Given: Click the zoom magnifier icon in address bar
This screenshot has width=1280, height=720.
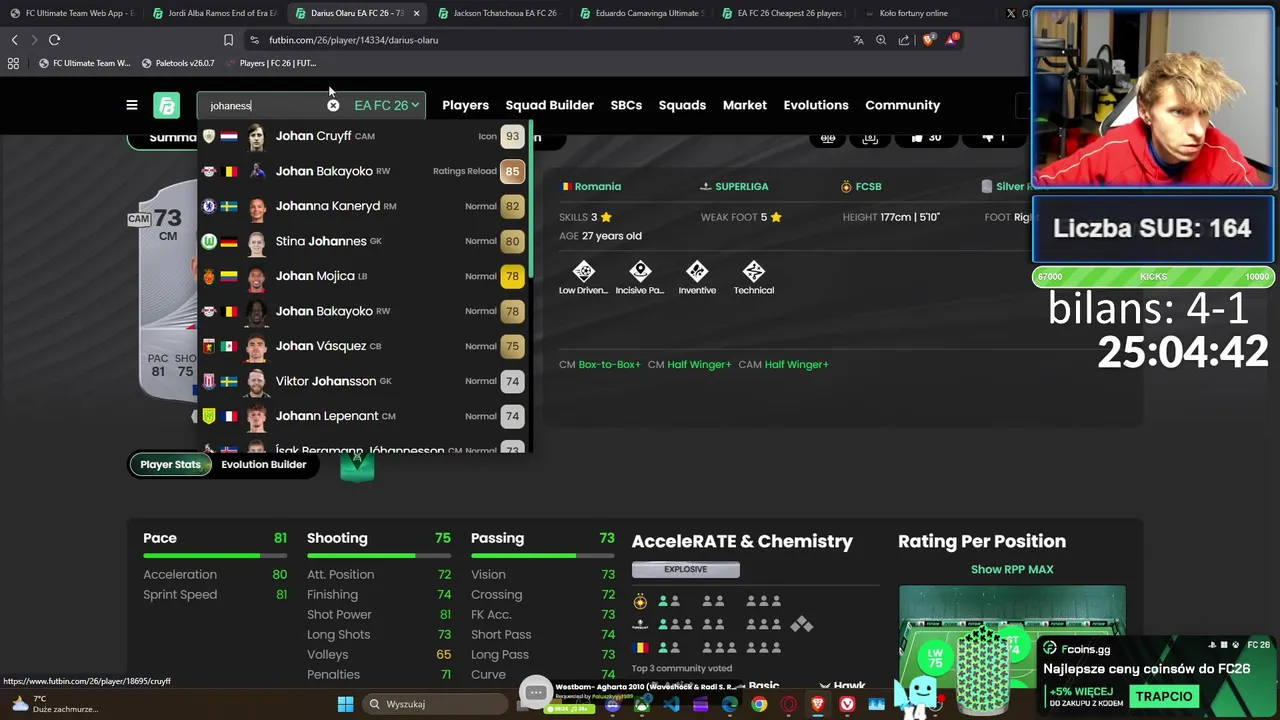Looking at the screenshot, I should [881, 40].
